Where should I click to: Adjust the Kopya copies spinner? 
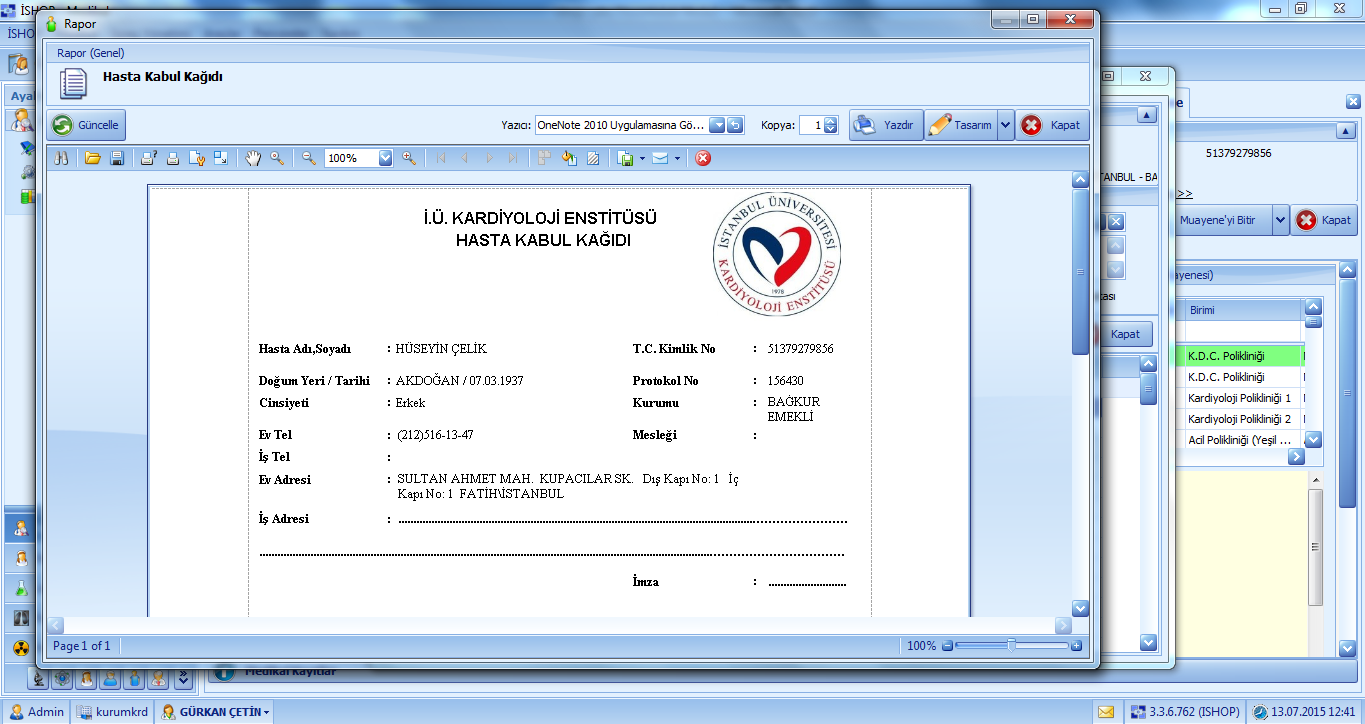[830, 125]
